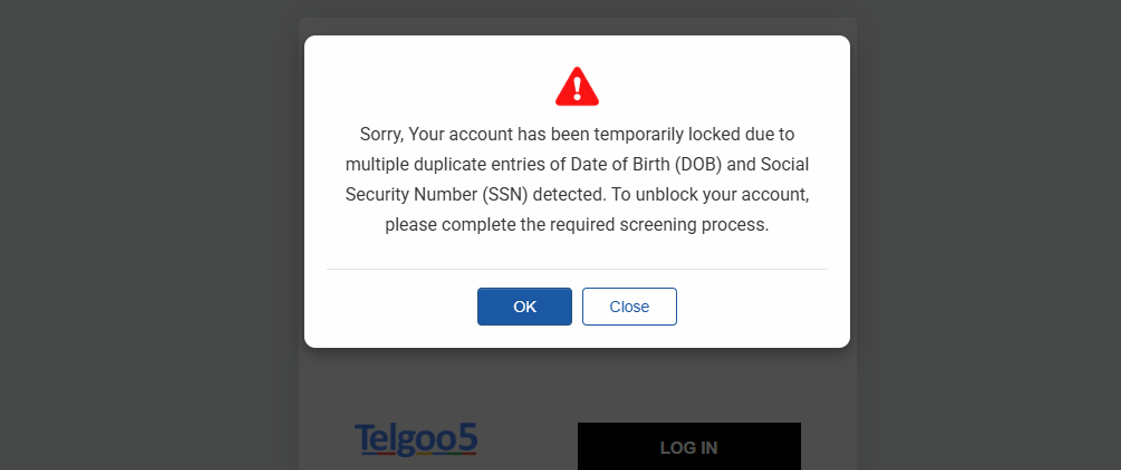
Task: Click the colored underline beneath Telgoo5 logo
Action: [415, 453]
